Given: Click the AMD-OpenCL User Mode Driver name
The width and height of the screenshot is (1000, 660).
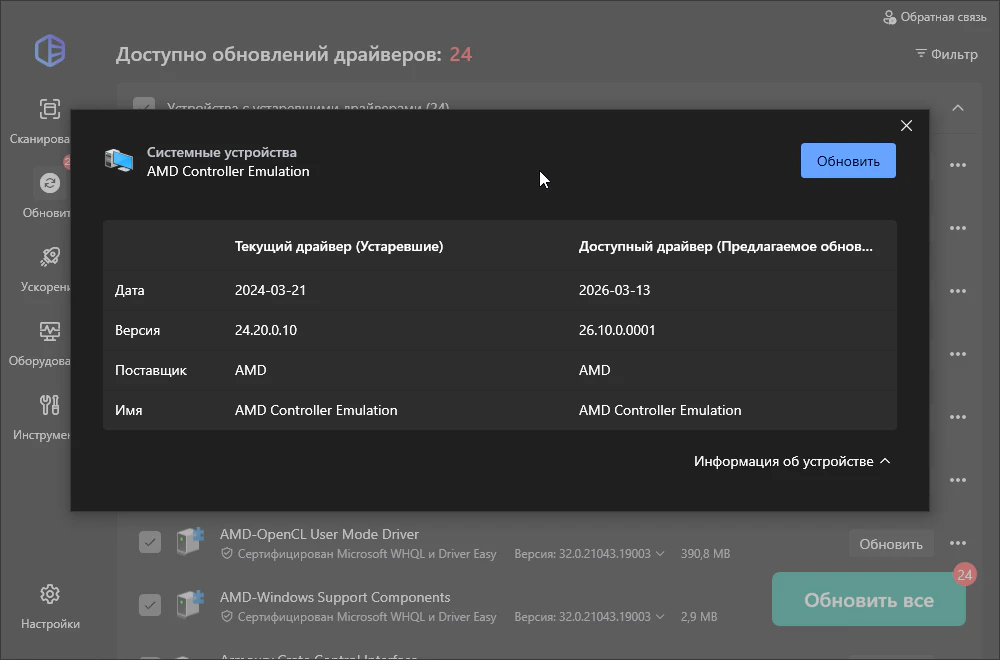Looking at the screenshot, I should pyautogui.click(x=320, y=534).
